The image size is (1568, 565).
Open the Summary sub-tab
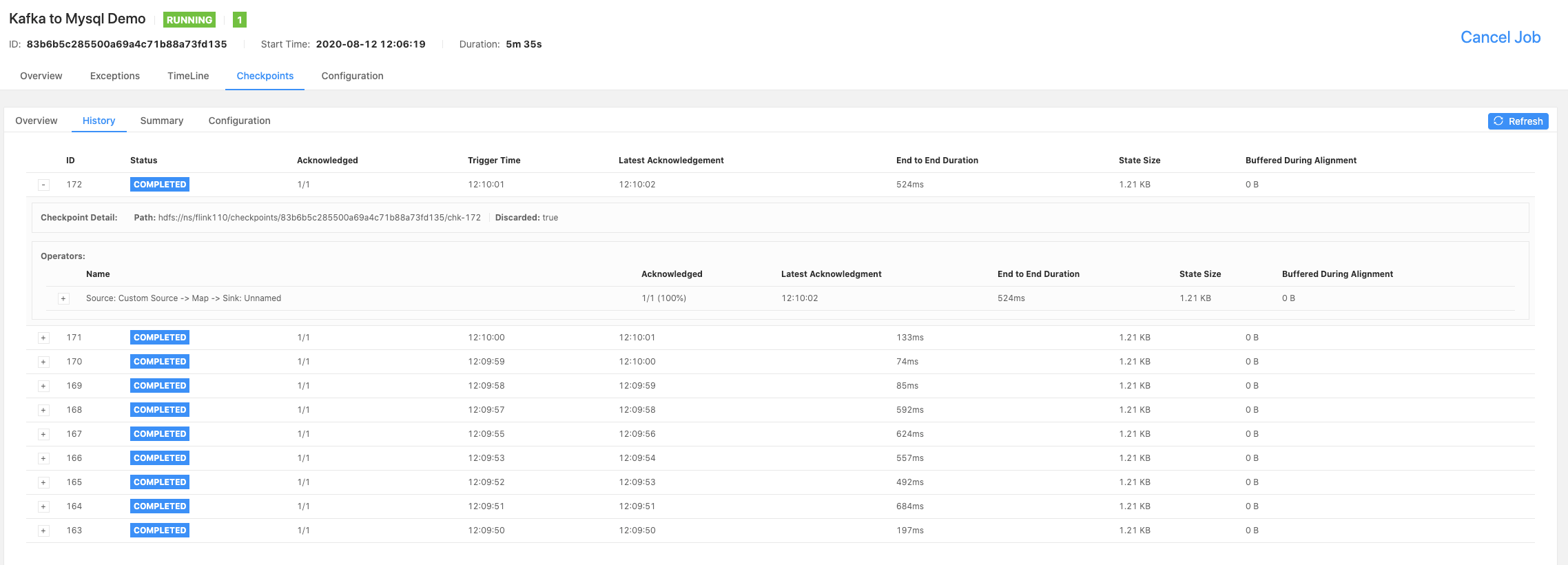(162, 121)
